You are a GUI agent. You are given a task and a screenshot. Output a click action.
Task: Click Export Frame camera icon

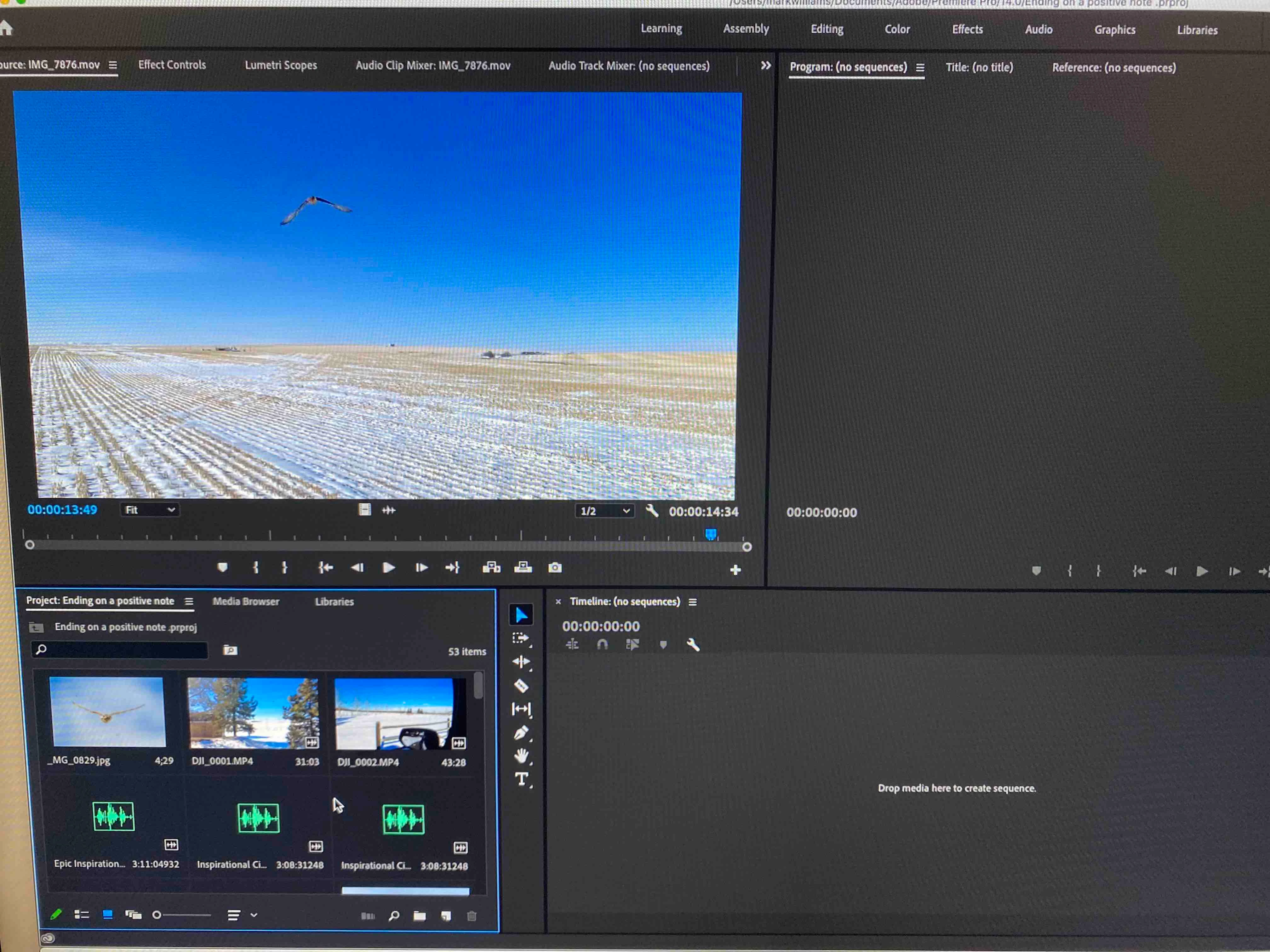(x=555, y=568)
